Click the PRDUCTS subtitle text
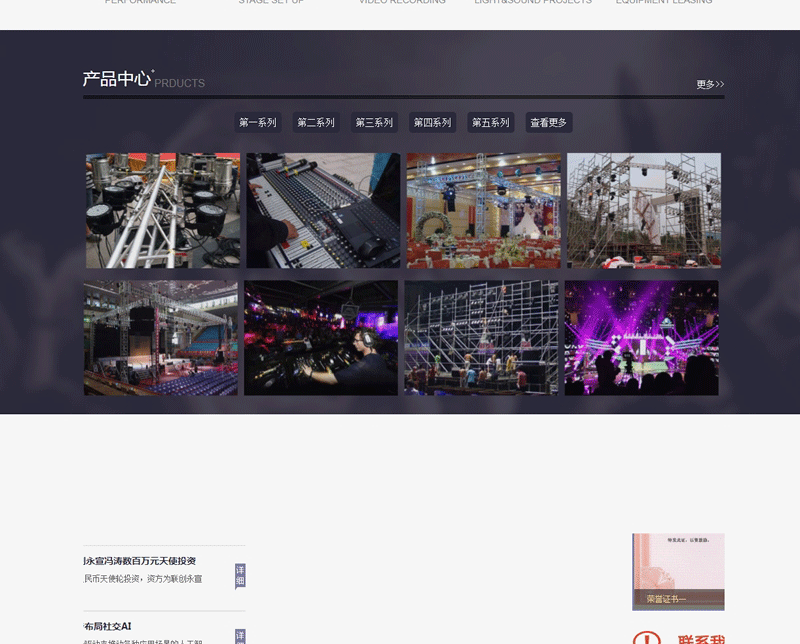800x644 pixels. tap(180, 83)
